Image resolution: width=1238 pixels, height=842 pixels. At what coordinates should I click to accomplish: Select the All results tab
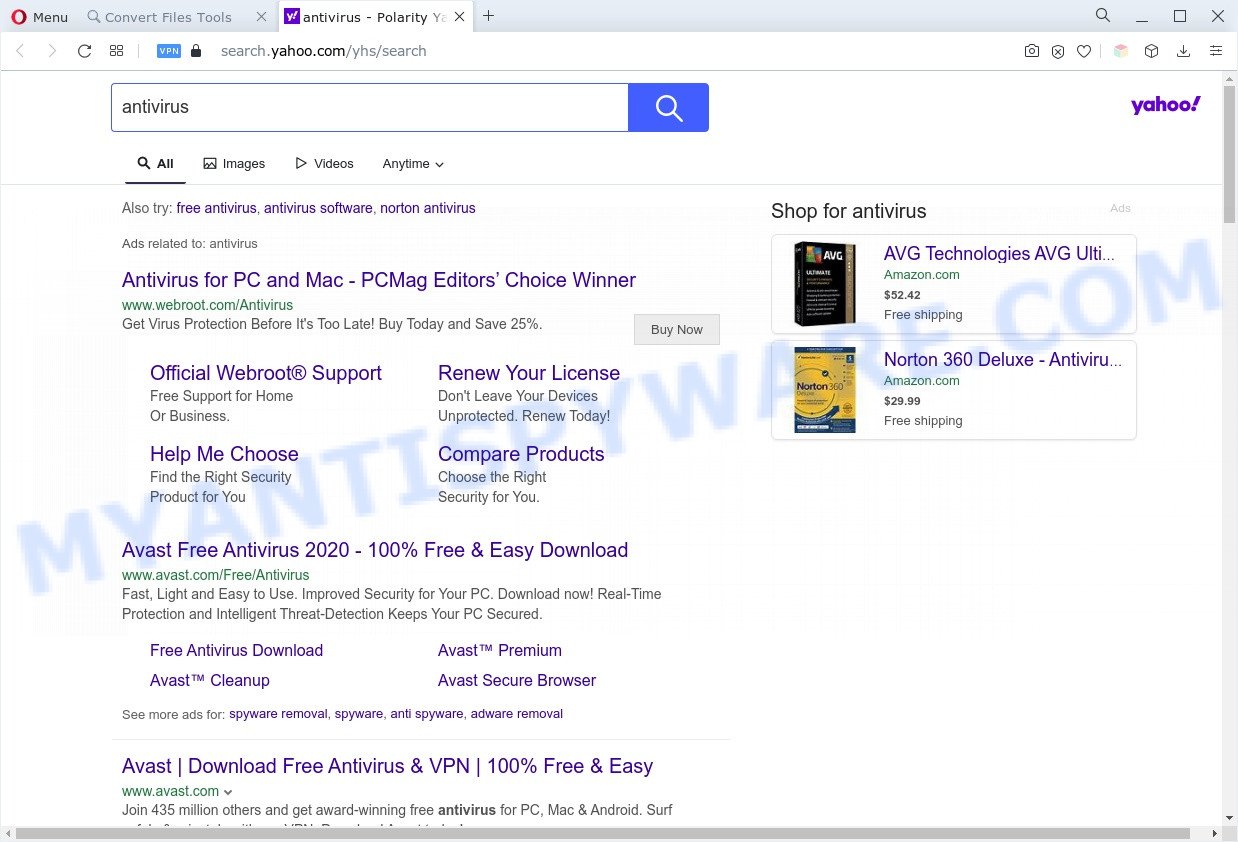155,164
